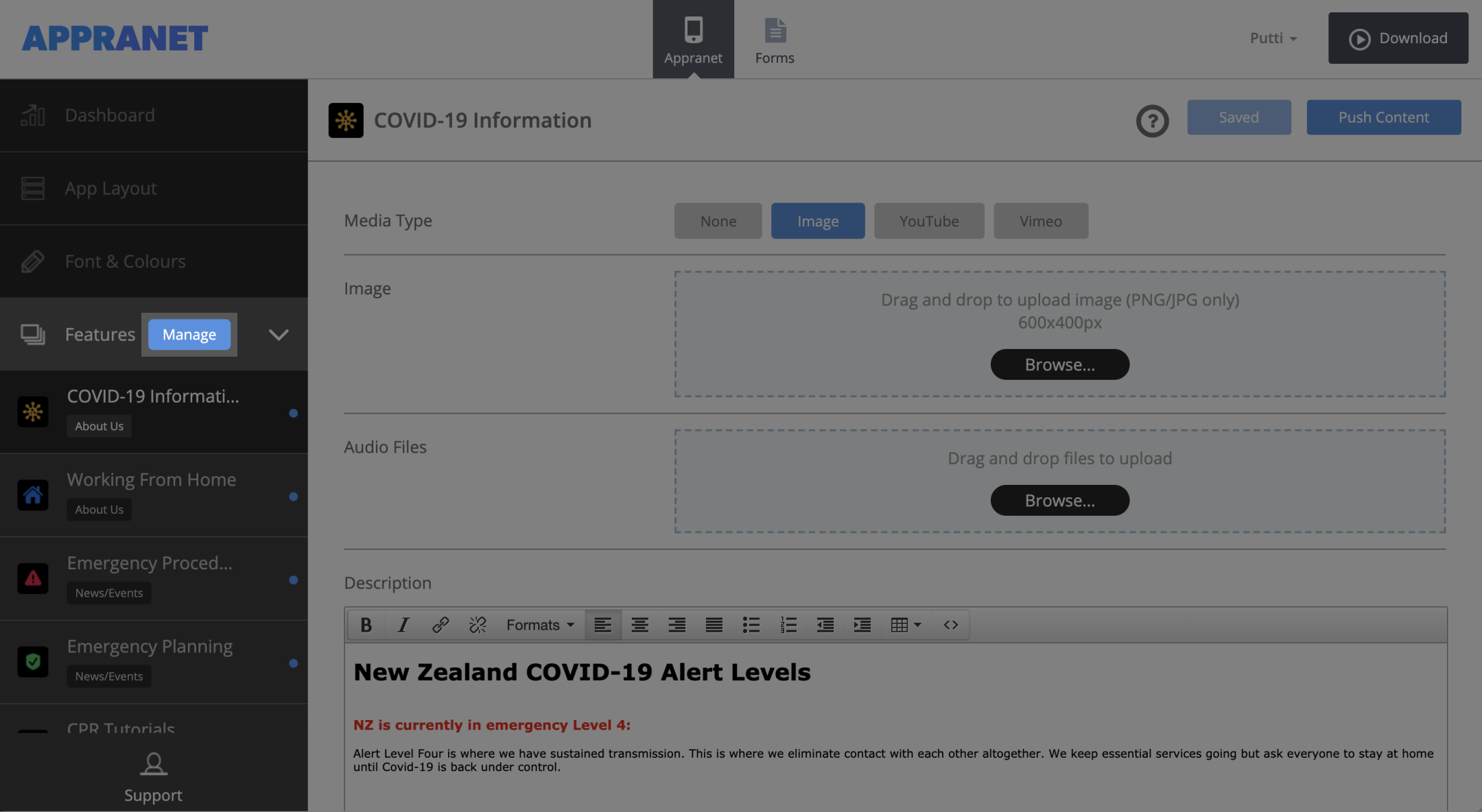1482x812 pixels.
Task: Select Working From Home feature
Action: click(154, 495)
